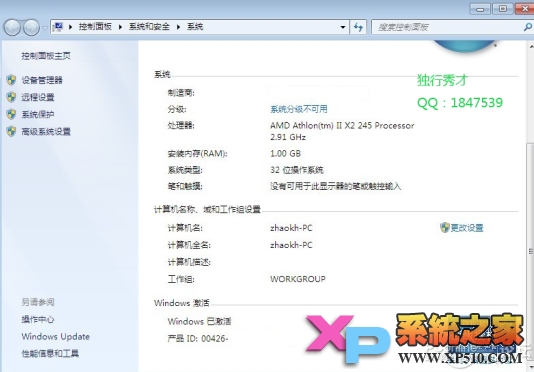The image size is (534, 372).
Task: Click the vertical scrollbar thumb
Action: (530, 250)
